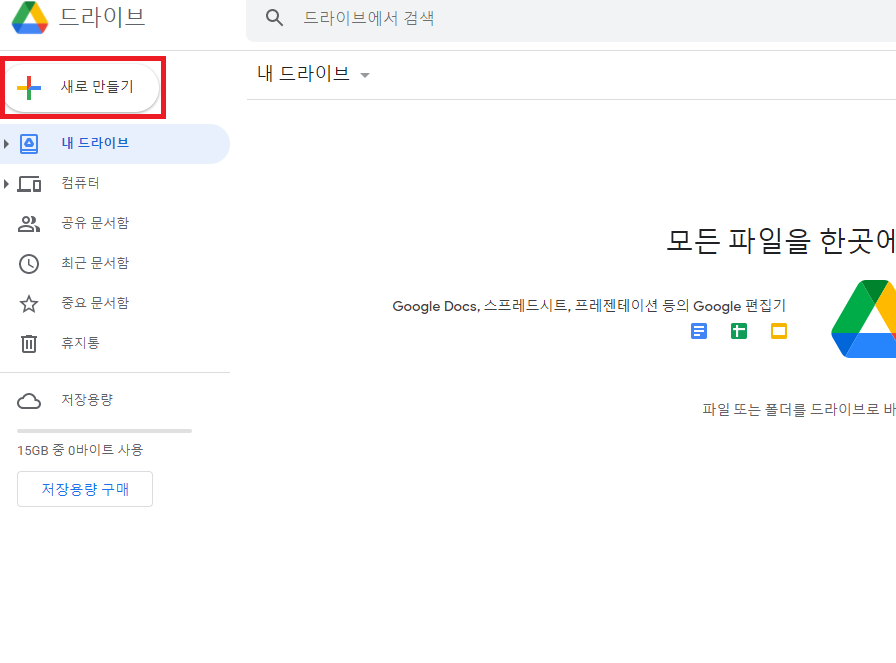Open 최근 문서함 in the sidebar

point(115,263)
